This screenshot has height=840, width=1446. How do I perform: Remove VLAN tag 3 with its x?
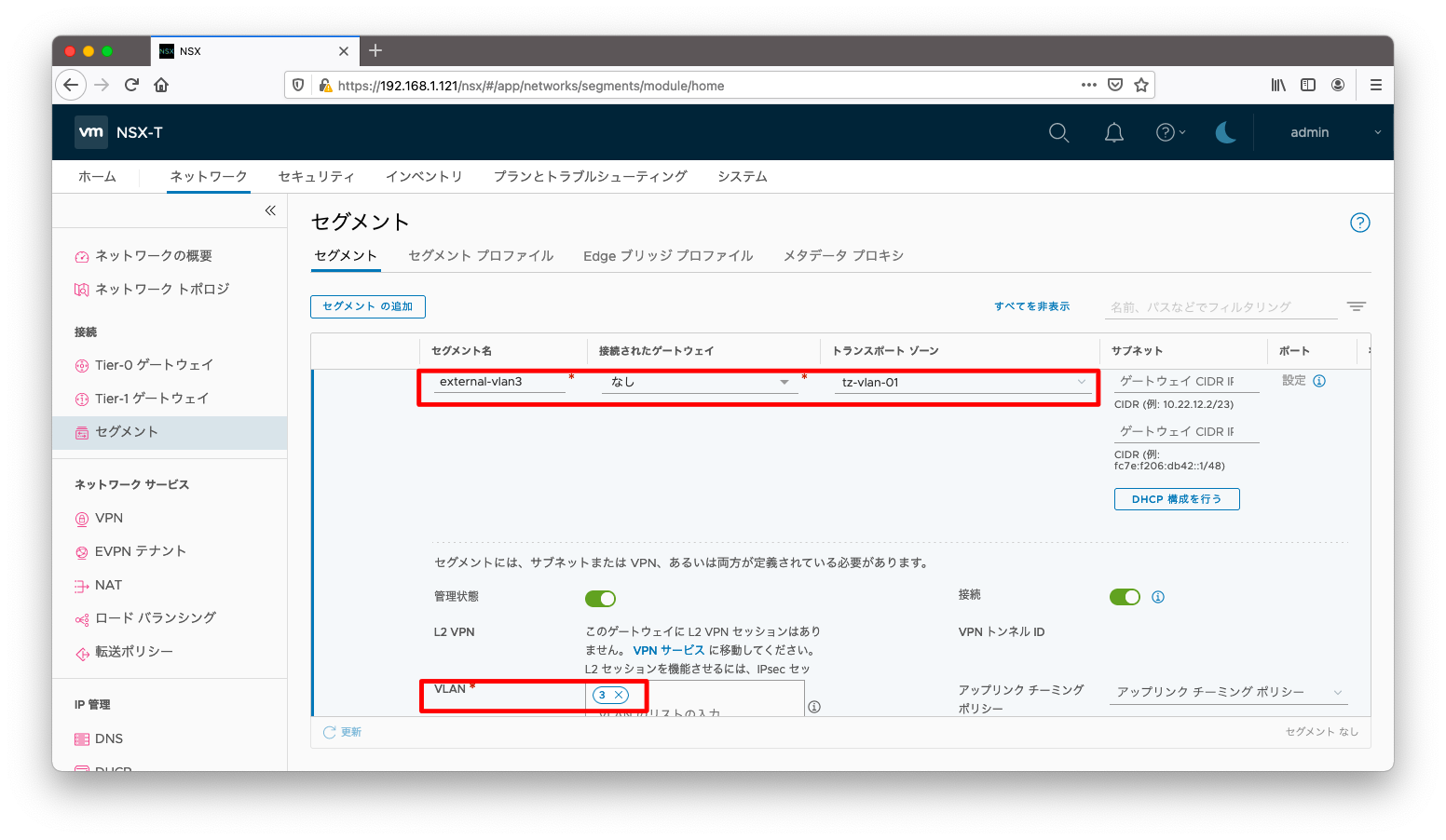pyautogui.click(x=618, y=695)
